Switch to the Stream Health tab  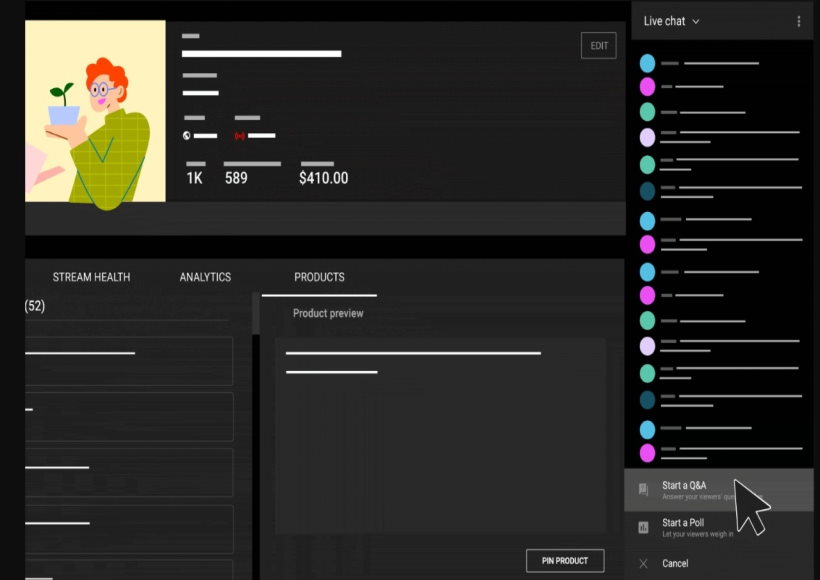[x=91, y=277]
